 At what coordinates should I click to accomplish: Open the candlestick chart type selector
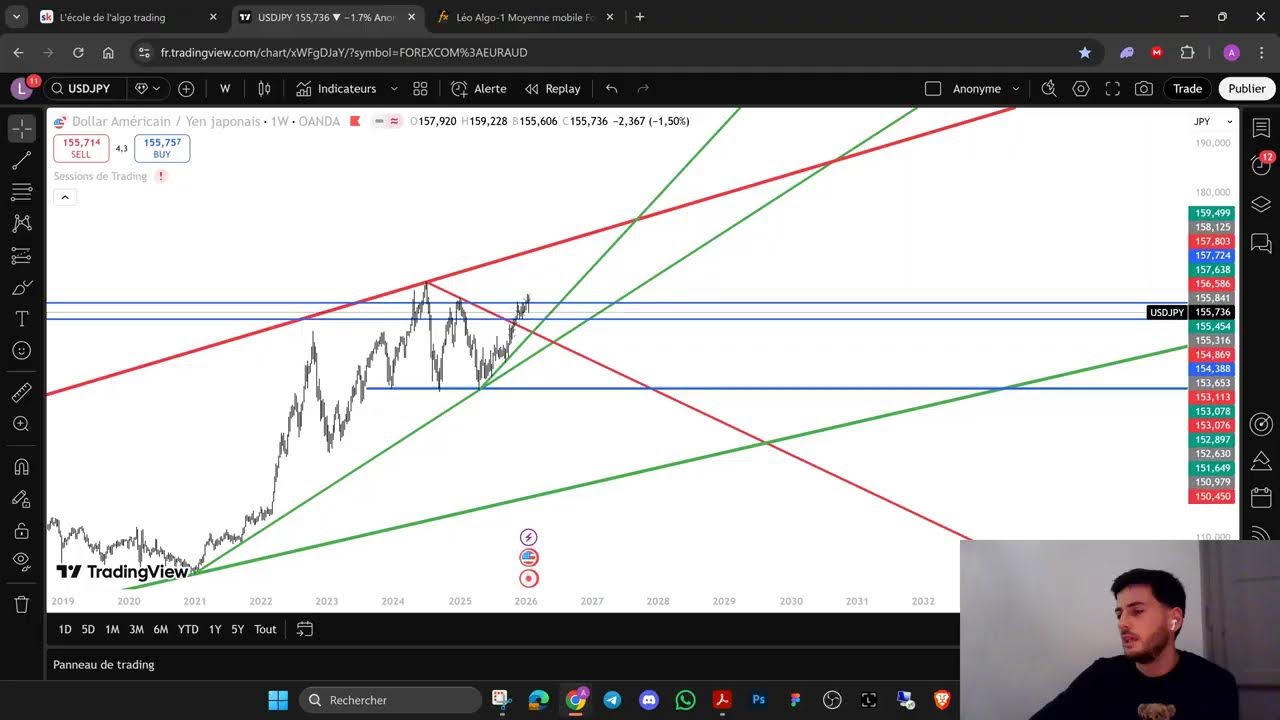[264, 89]
